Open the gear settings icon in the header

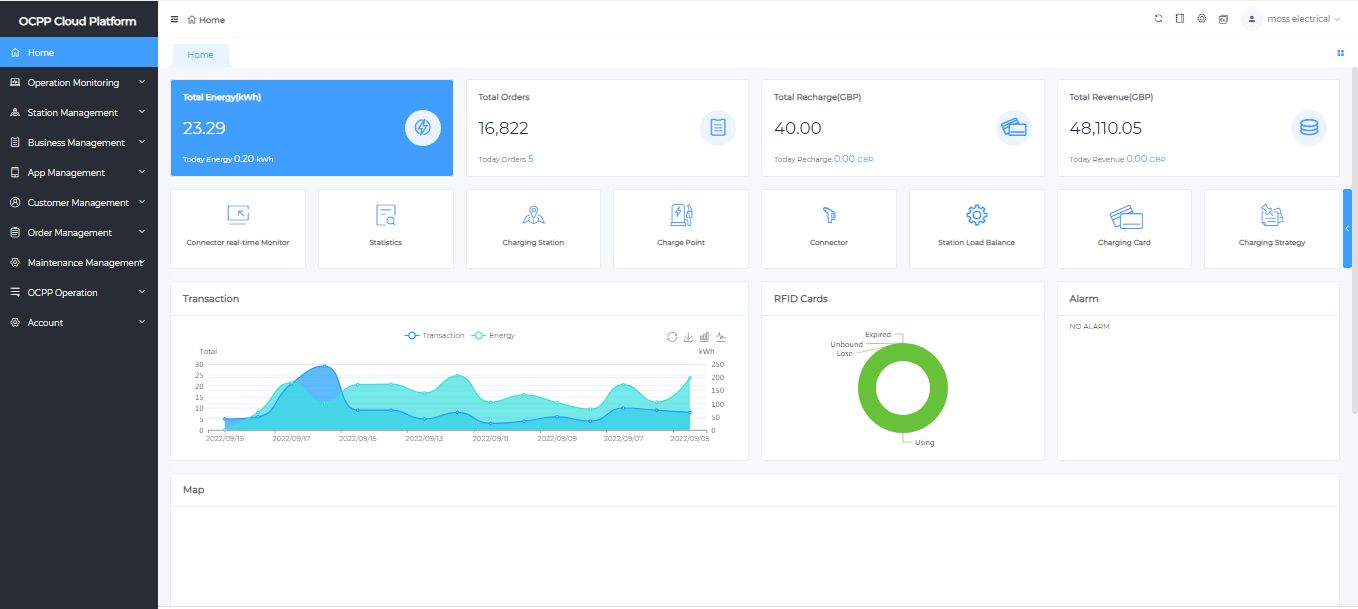click(1201, 18)
